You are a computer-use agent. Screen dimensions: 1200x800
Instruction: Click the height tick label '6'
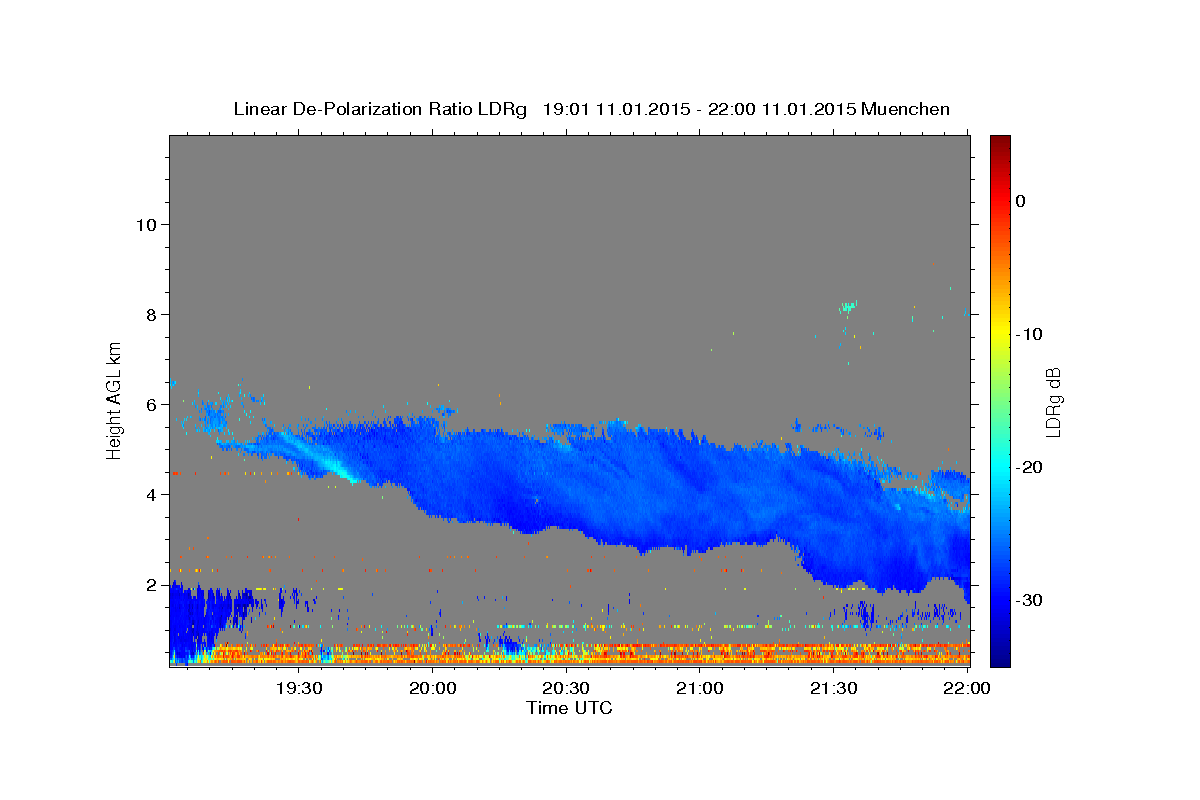[149, 404]
